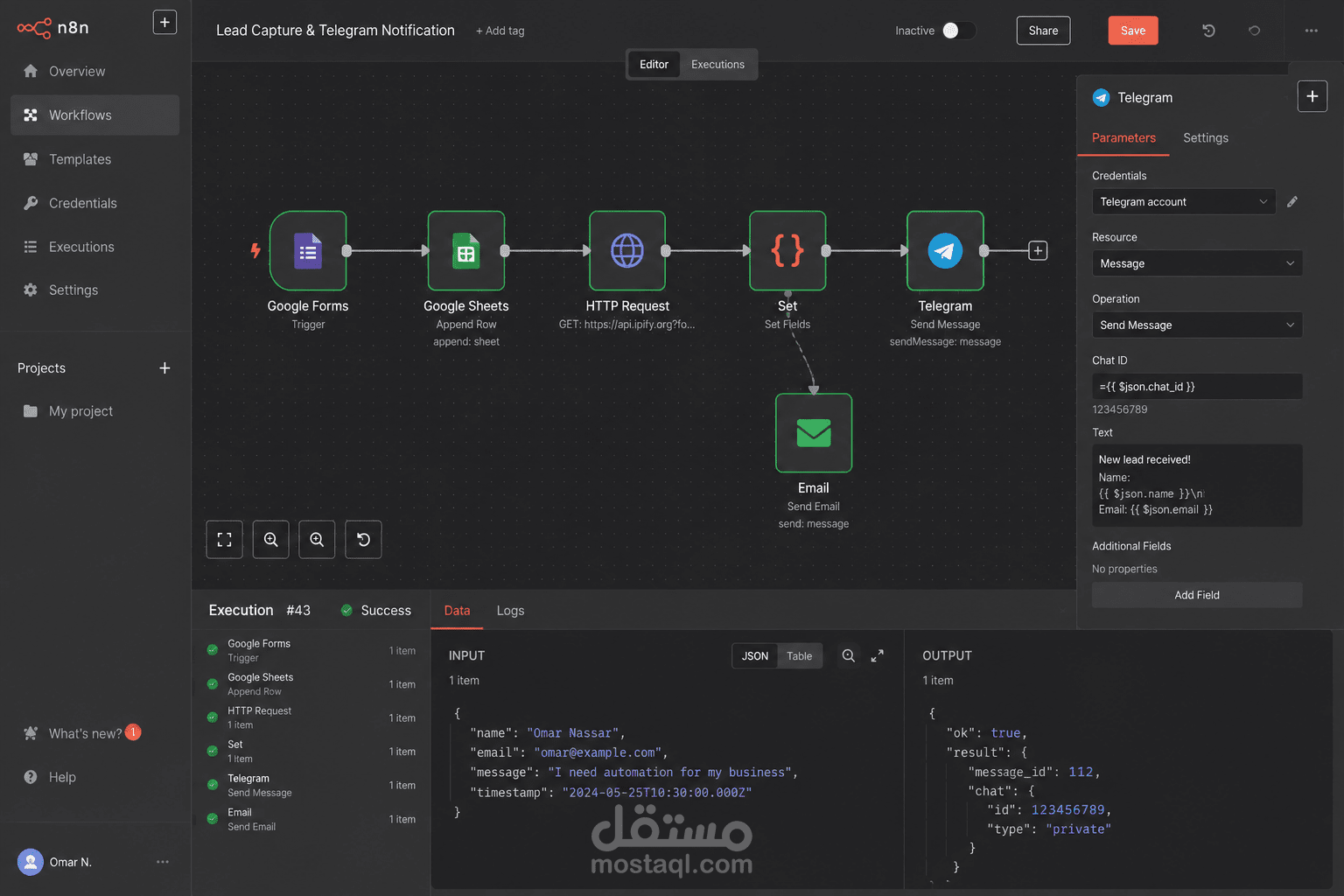Open the Settings tab in Telegram panel

pos(1206,138)
